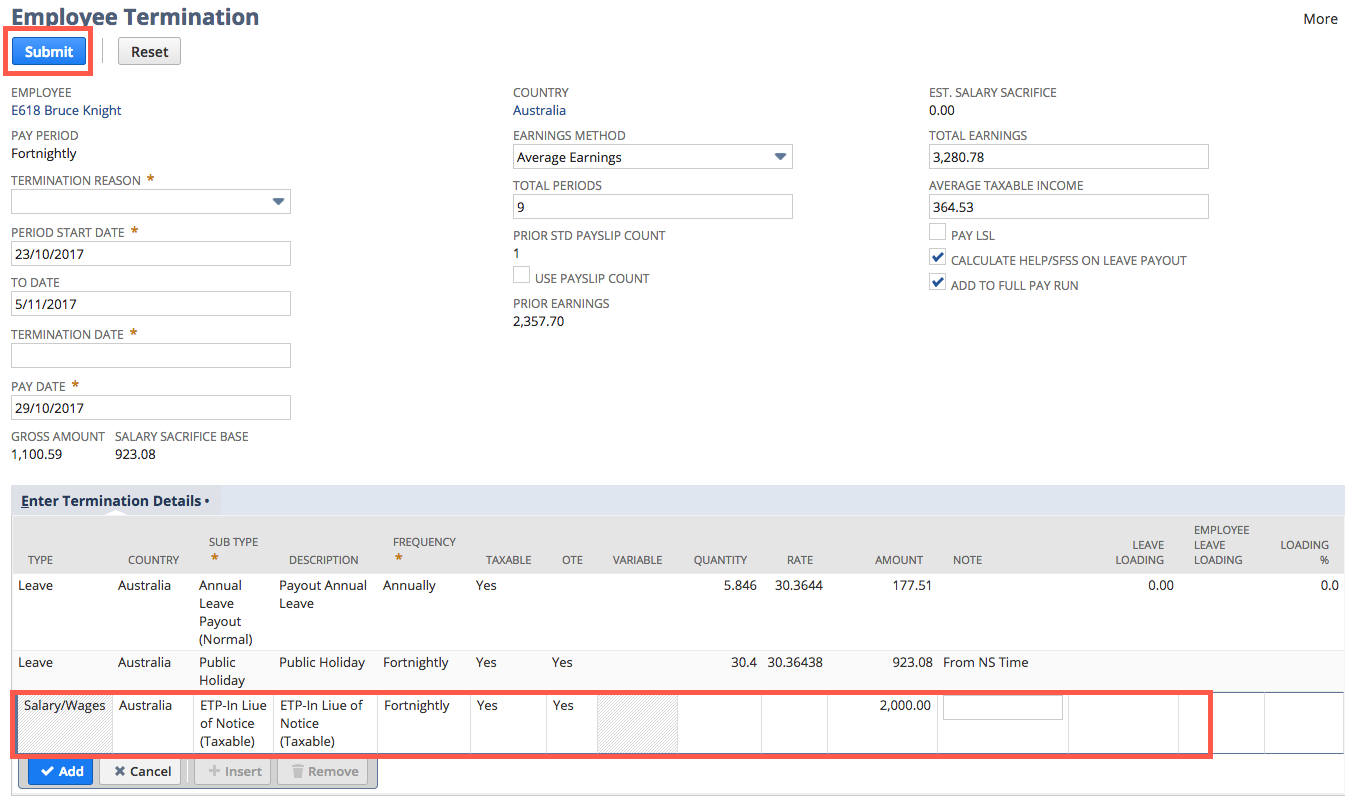Click the Insert plus icon
Image resolution: width=1345 pixels, height=803 pixels.
[213, 771]
